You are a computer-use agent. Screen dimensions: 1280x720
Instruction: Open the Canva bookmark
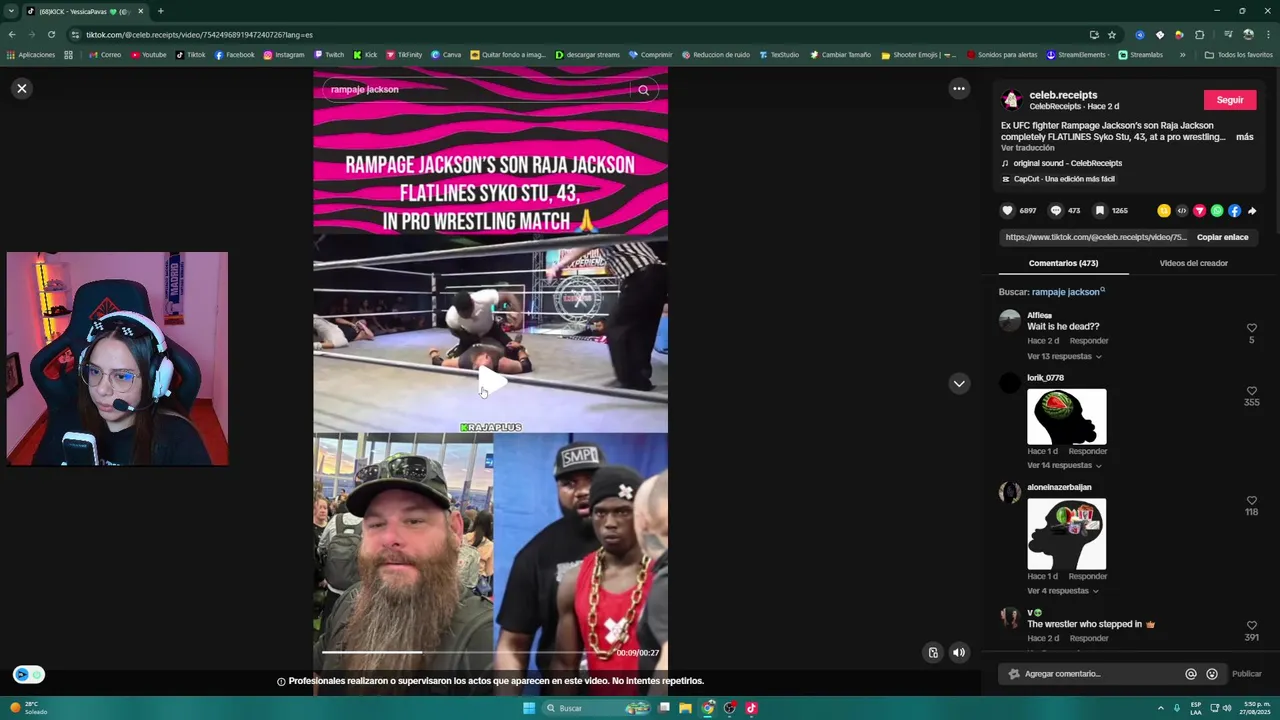[446, 55]
